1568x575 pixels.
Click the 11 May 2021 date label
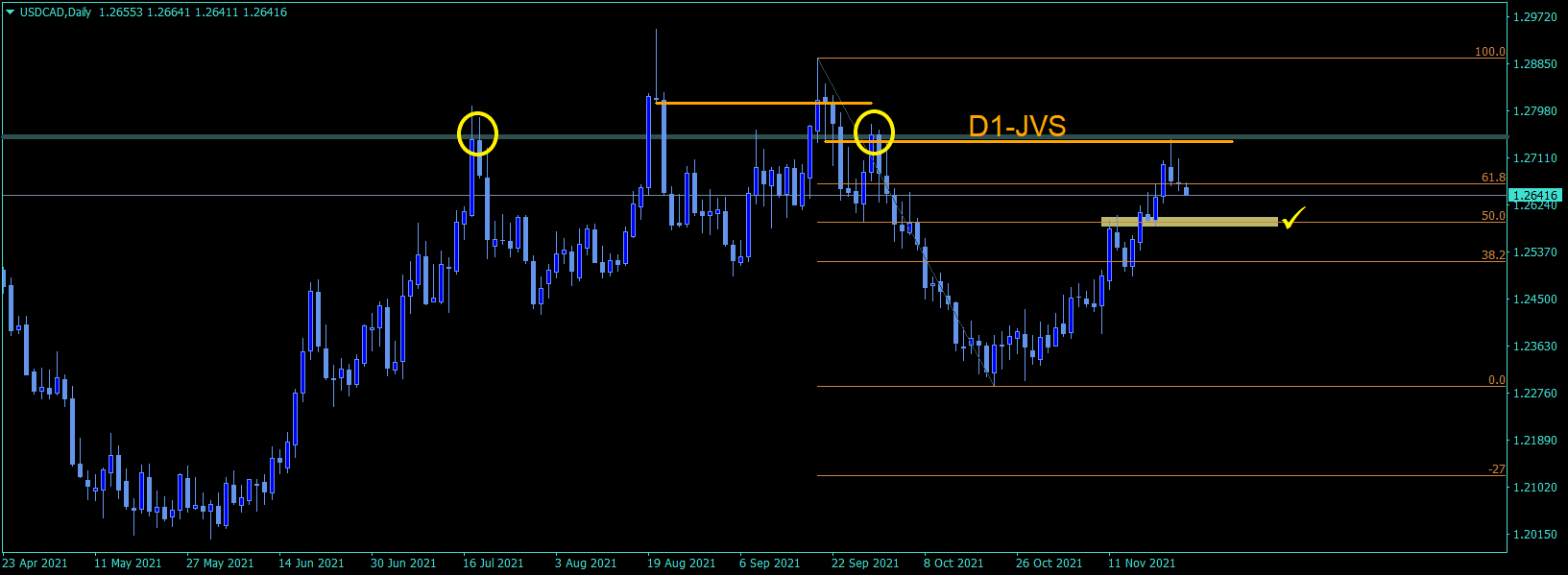tap(128, 563)
